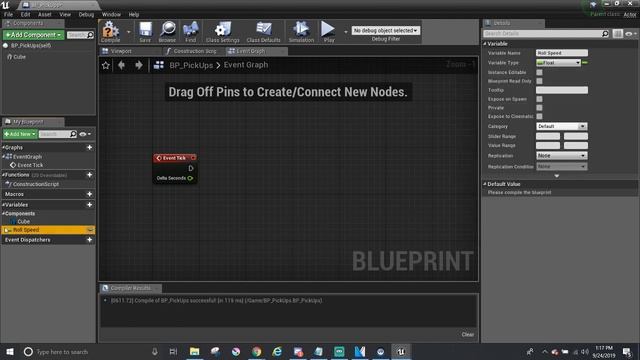Image resolution: width=640 pixels, height=360 pixels.
Task: Open Variable Type Float dropdown
Action: (x=558, y=63)
